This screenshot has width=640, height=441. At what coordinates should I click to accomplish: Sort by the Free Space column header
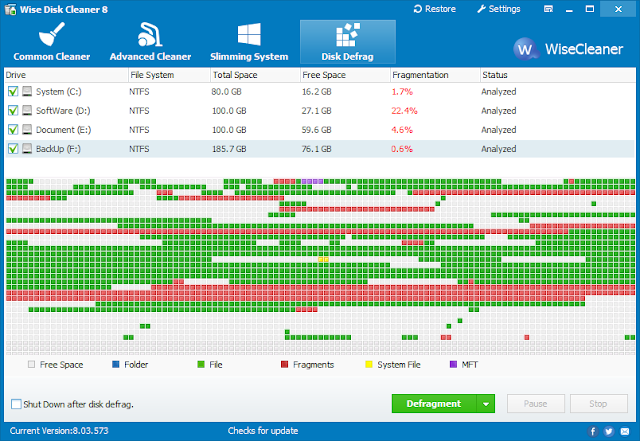[x=345, y=75]
